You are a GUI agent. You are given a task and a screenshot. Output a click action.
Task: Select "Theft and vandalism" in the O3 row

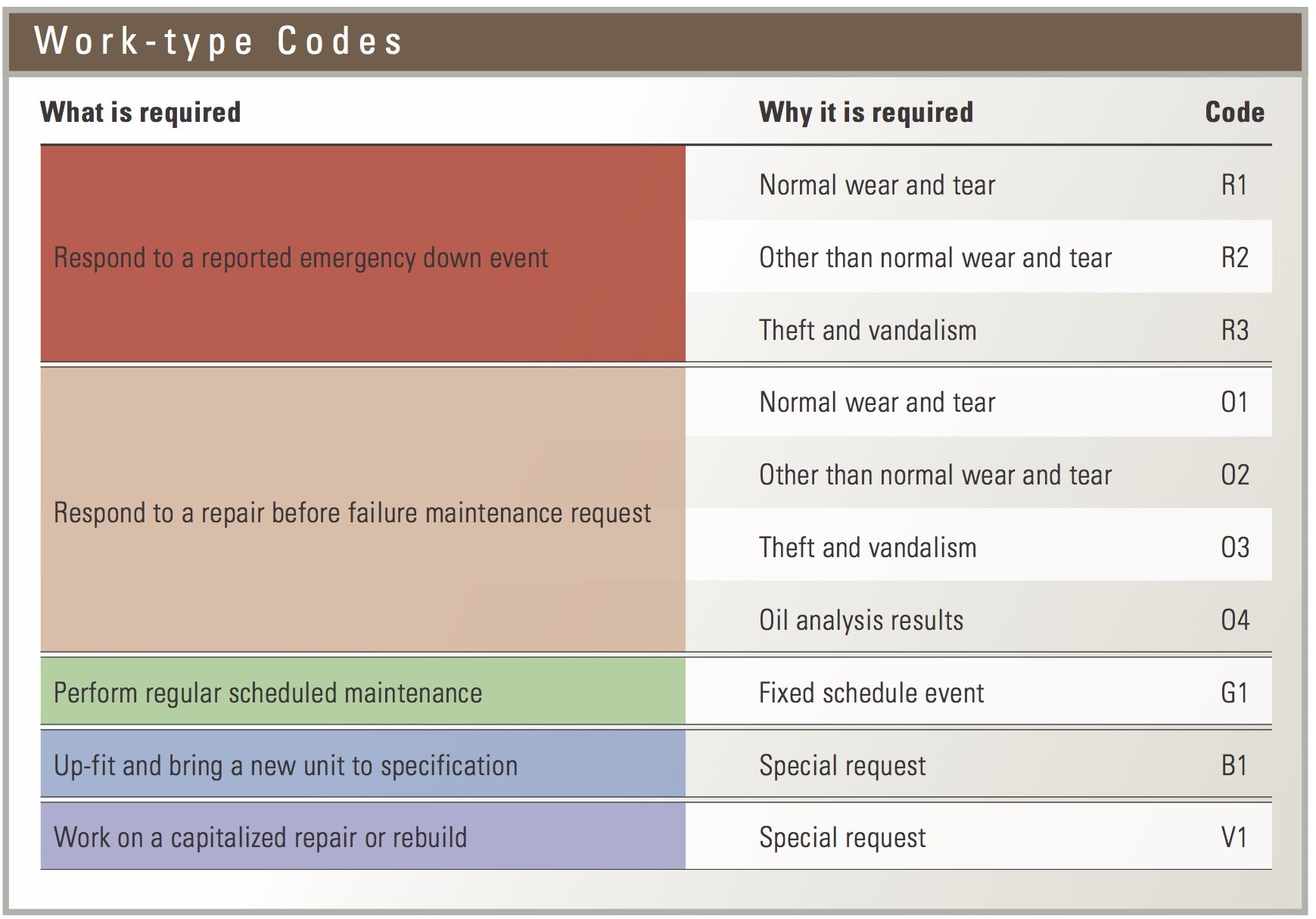coord(867,548)
